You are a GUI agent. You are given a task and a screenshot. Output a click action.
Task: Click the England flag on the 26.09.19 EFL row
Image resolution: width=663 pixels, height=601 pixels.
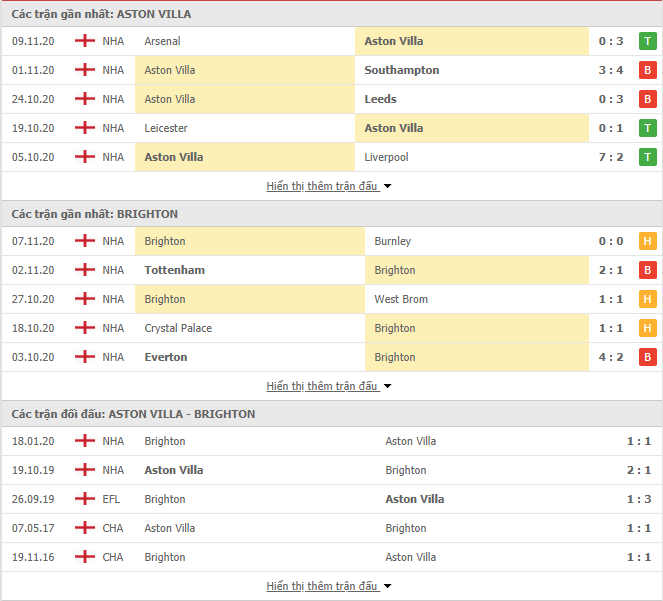pyautogui.click(x=85, y=499)
